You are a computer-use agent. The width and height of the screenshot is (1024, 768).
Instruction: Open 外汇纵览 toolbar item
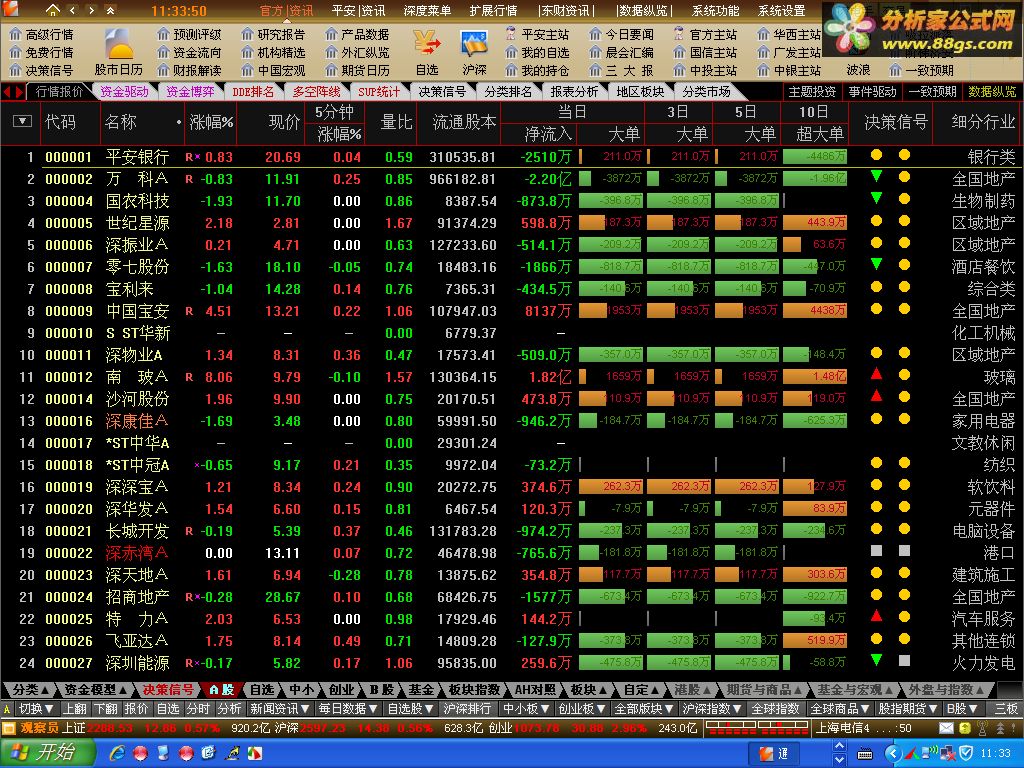click(x=357, y=52)
